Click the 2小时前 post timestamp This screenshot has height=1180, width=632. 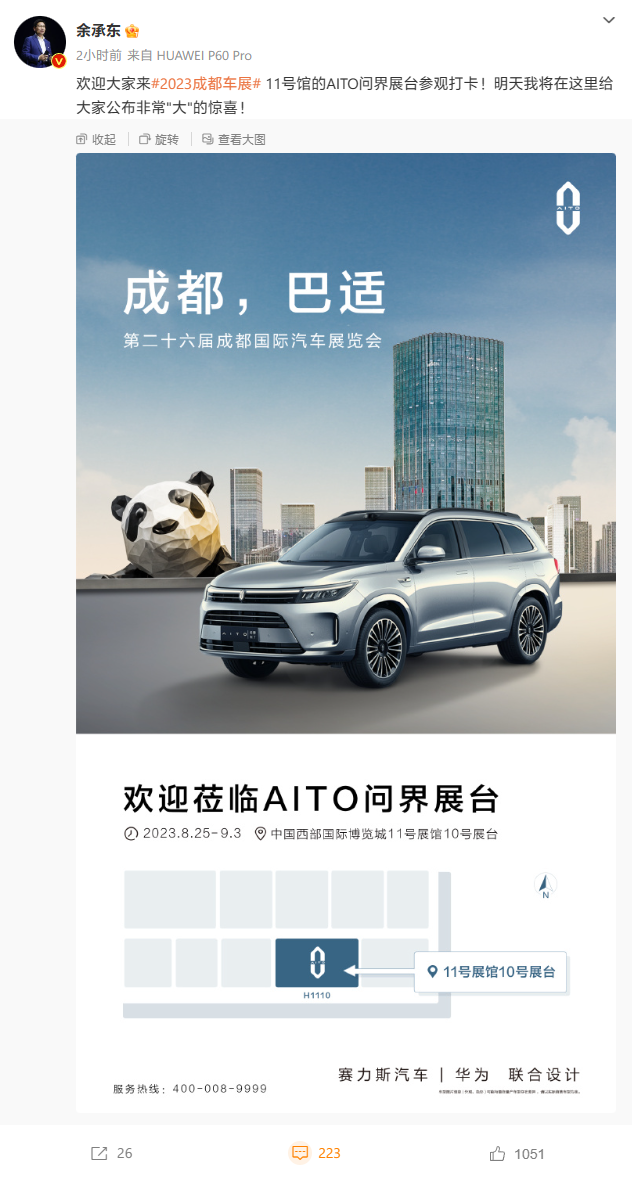click(x=98, y=56)
